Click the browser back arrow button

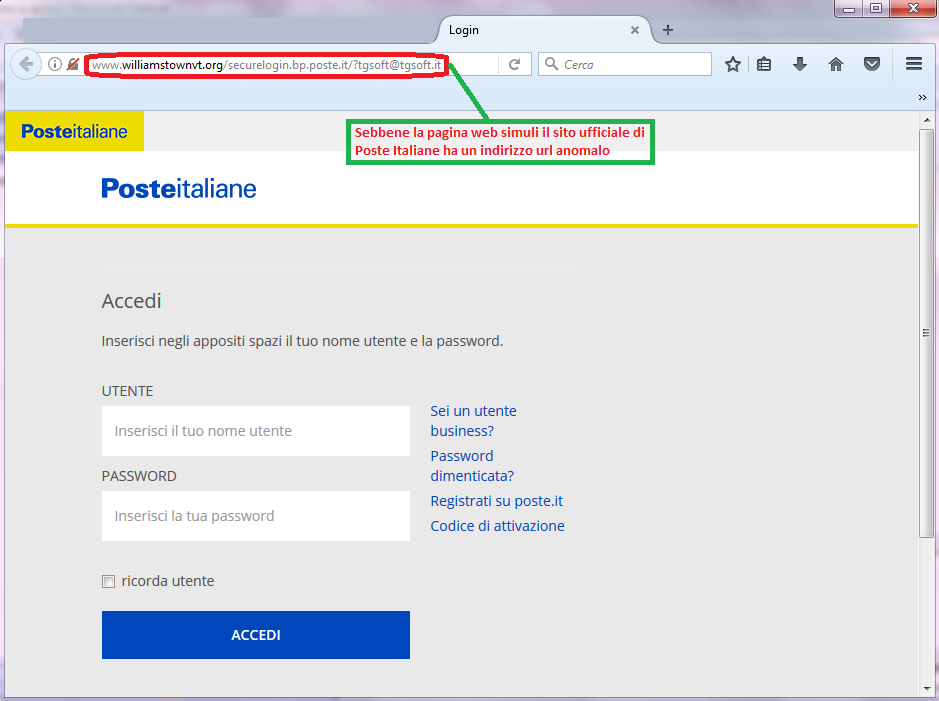(x=26, y=64)
